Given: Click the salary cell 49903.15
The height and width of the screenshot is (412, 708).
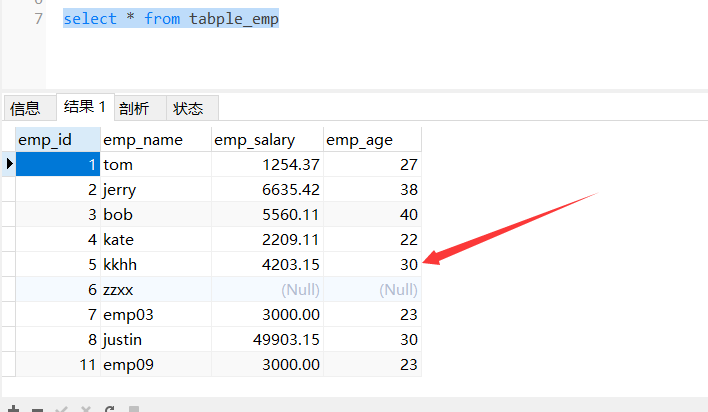Looking at the screenshot, I should (266, 339).
